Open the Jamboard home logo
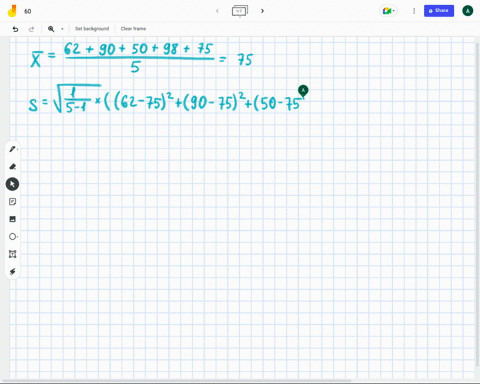This screenshot has height=384, width=480. [x=12, y=11]
